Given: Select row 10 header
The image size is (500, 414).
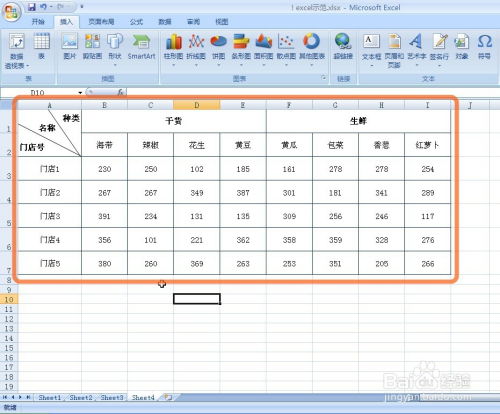Looking at the screenshot, I should 9,299.
